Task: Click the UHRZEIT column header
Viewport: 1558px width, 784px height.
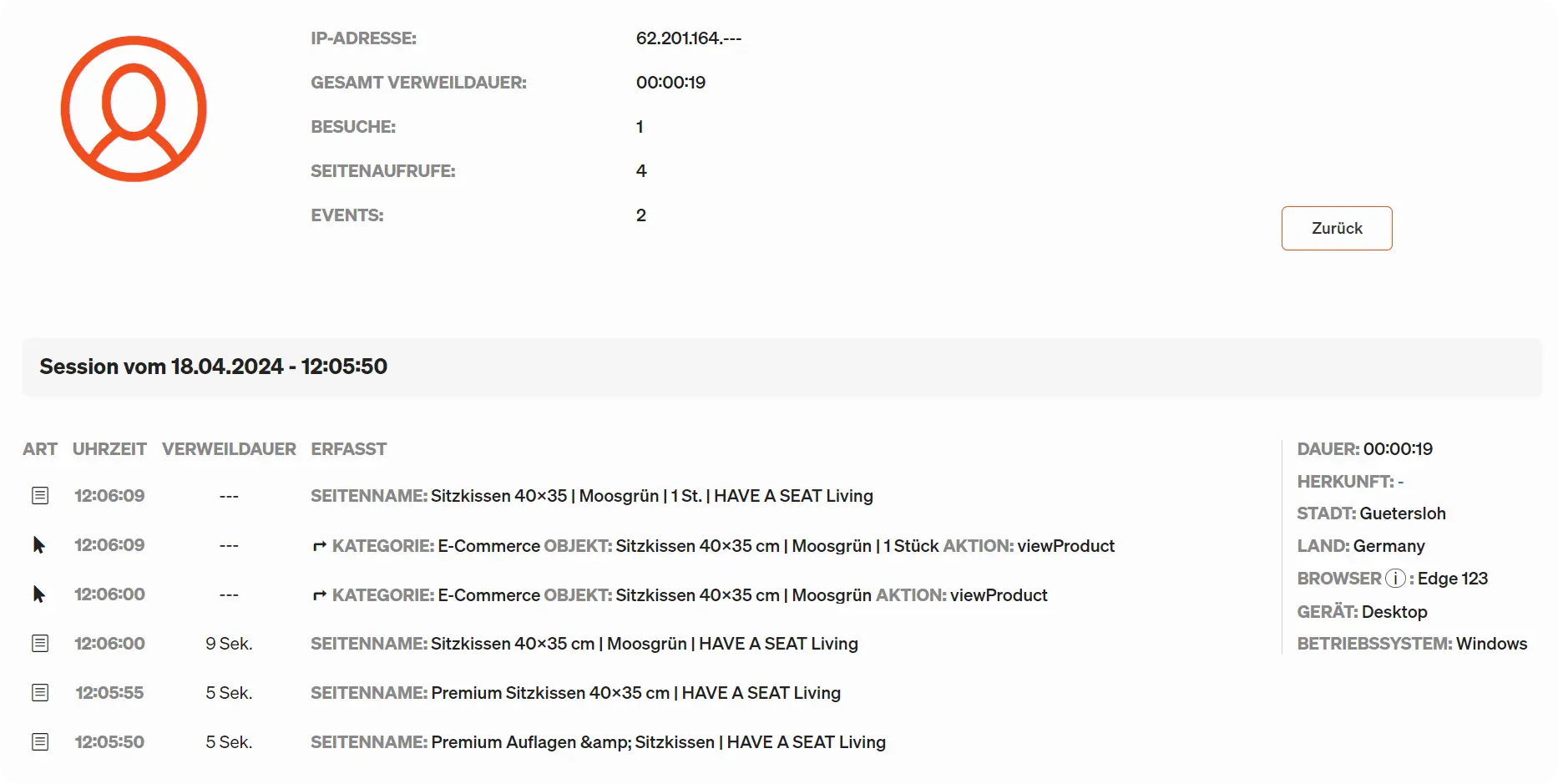Action: coord(109,449)
